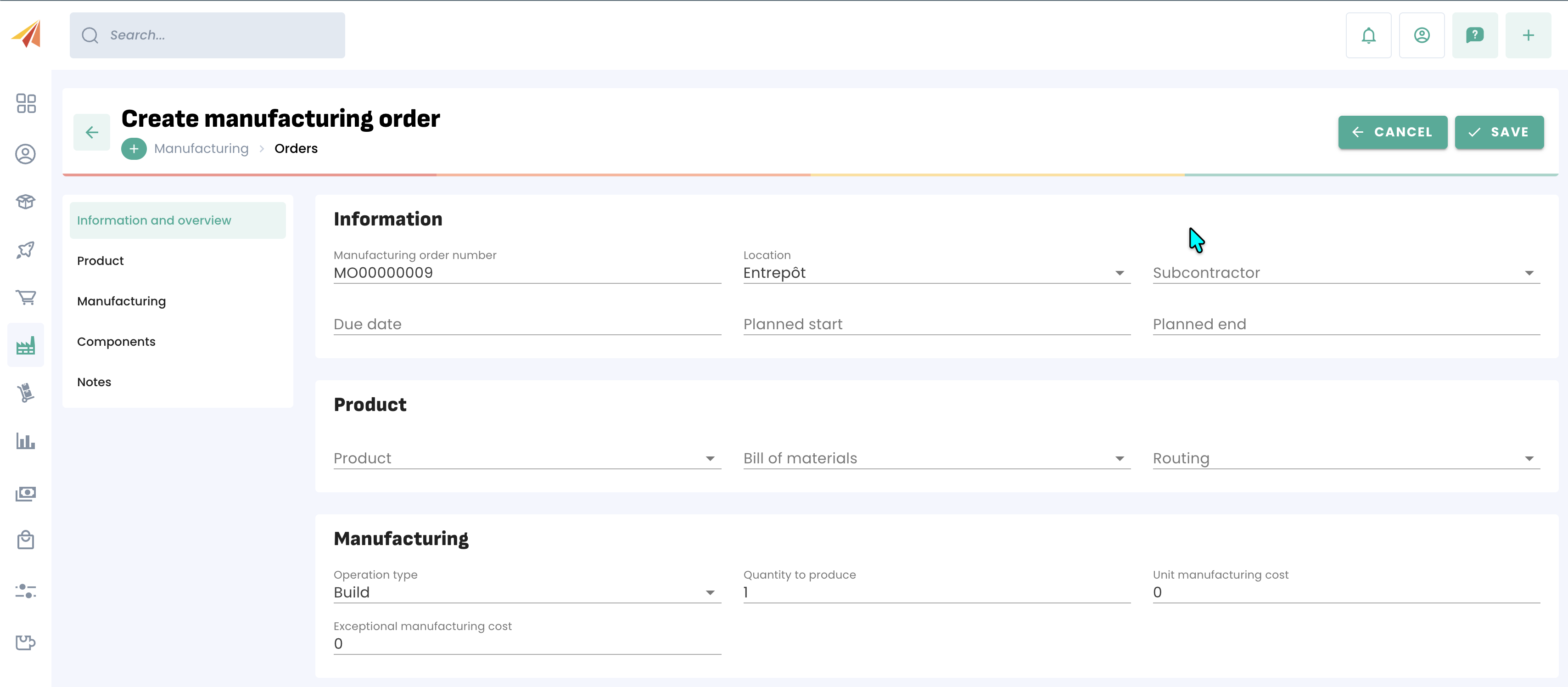Open the rocket icon in sidebar
Image resolution: width=1568 pixels, height=687 pixels.
[x=26, y=250]
